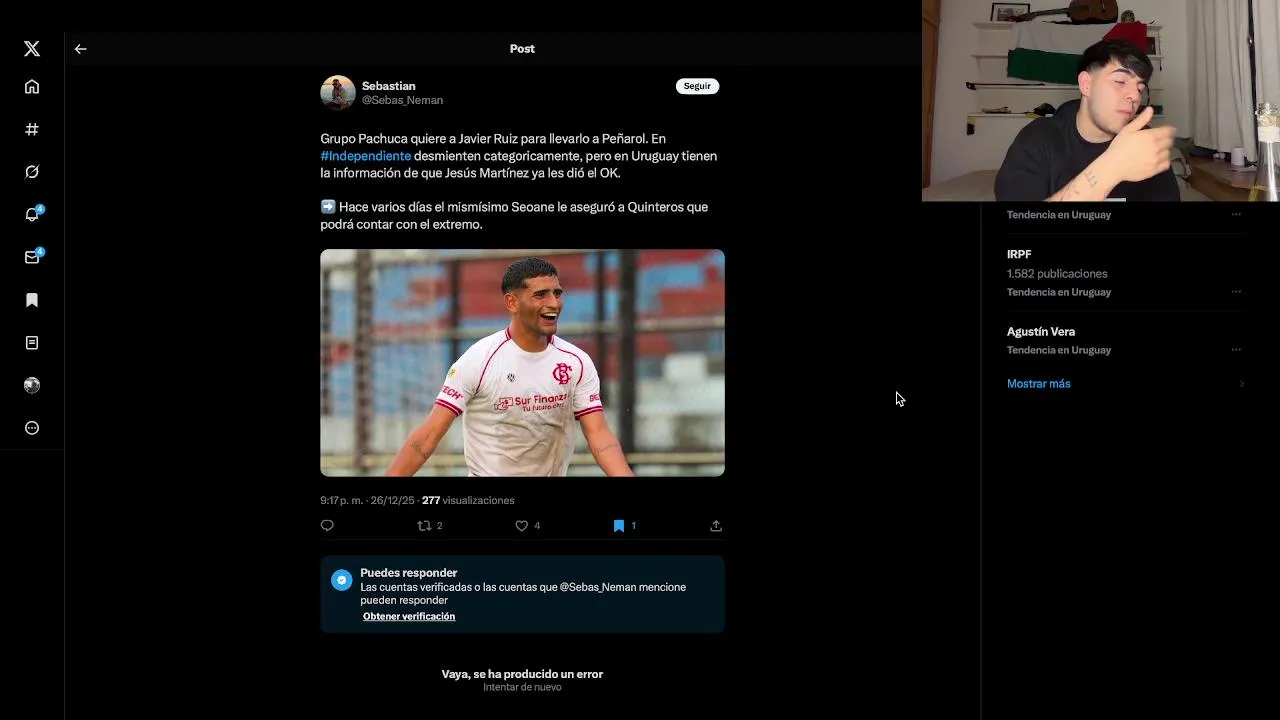Share the post via share icon
This screenshot has width=1280, height=720.
[x=716, y=526]
